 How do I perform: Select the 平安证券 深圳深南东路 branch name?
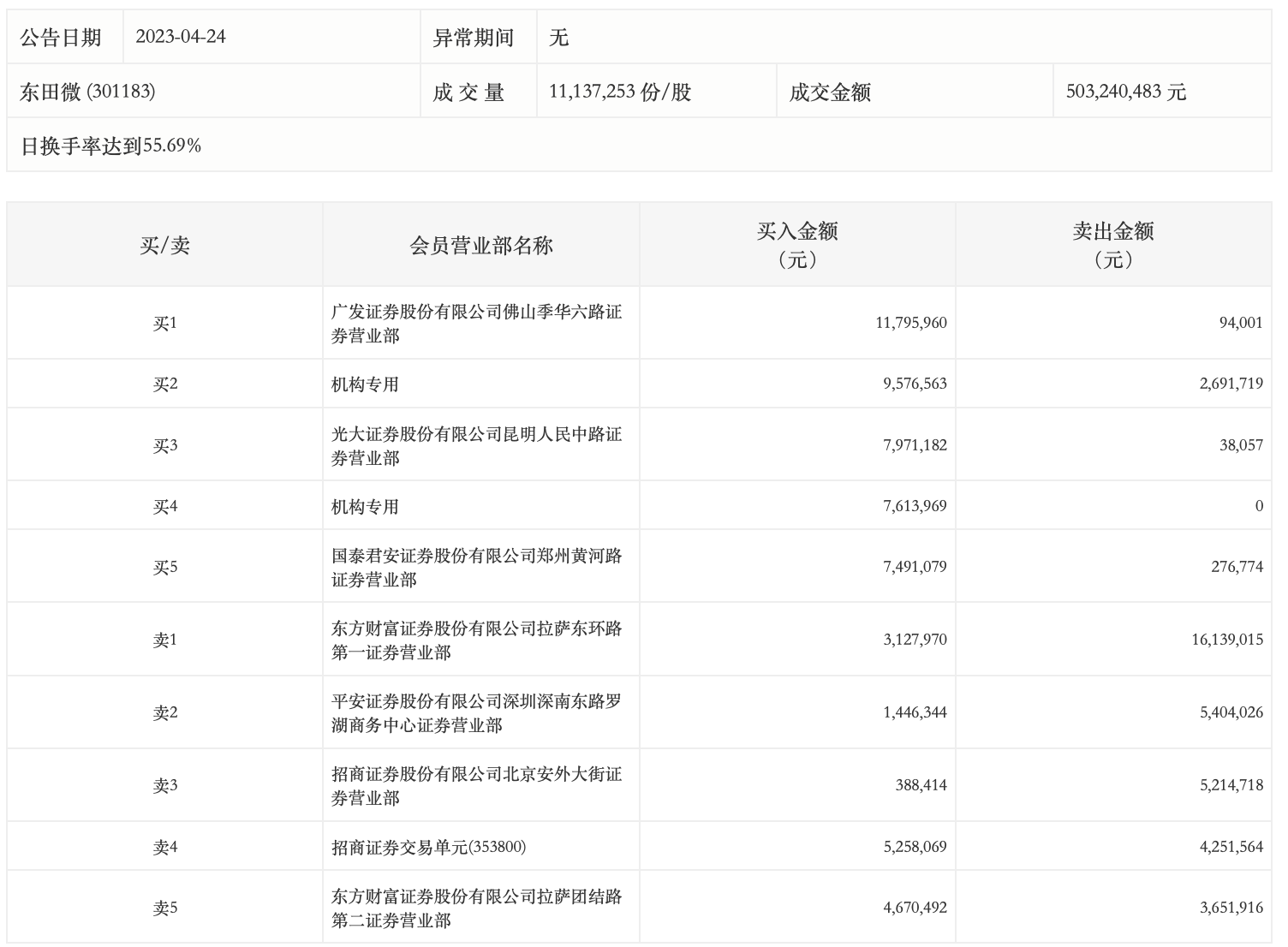click(476, 713)
